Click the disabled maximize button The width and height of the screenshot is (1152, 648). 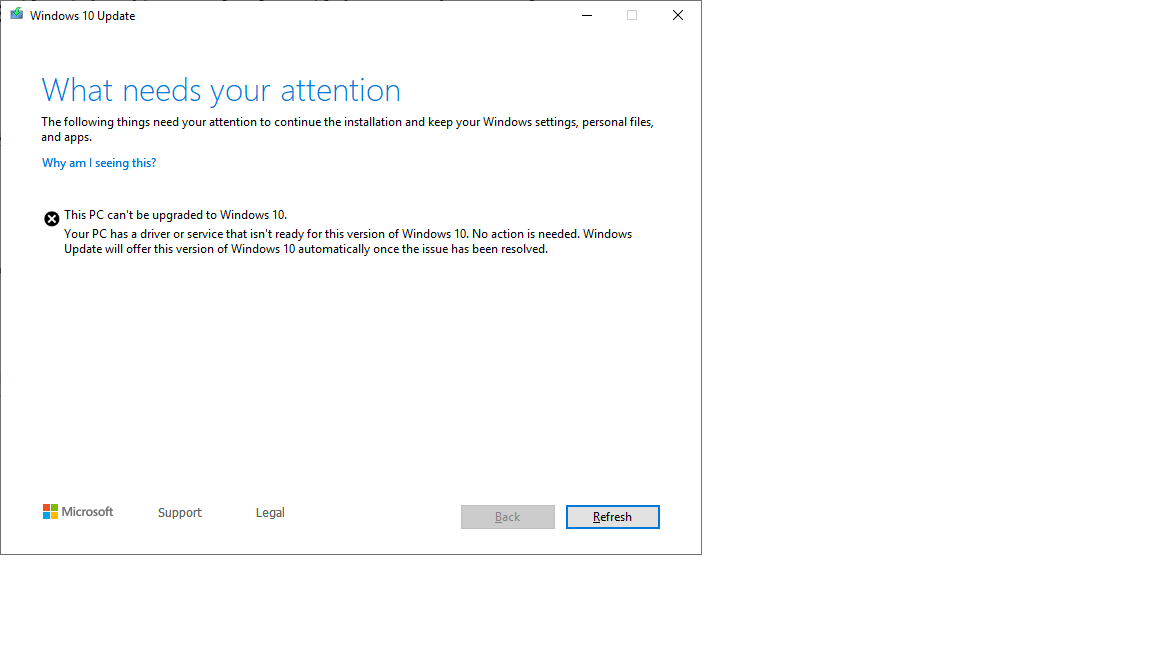pyautogui.click(x=632, y=15)
